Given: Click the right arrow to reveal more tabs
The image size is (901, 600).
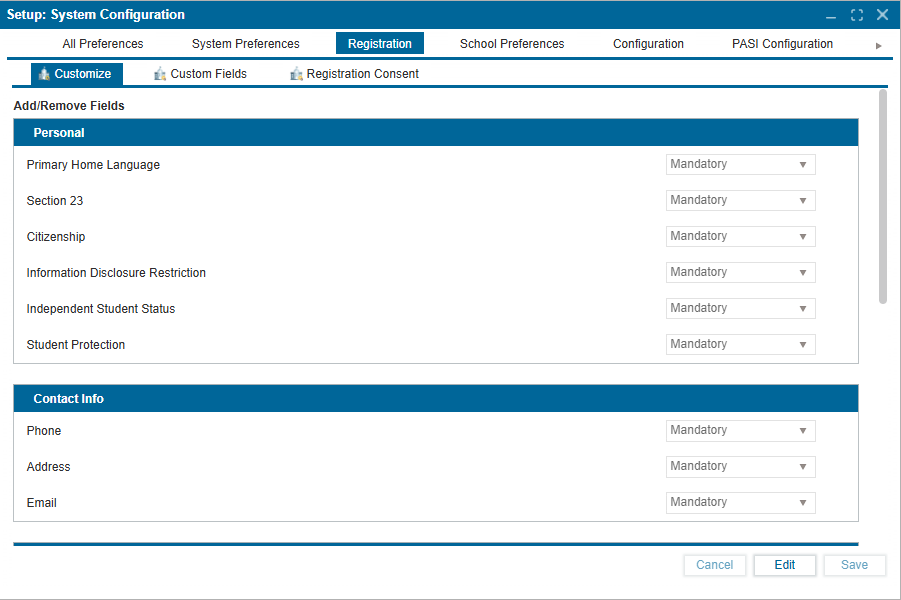Looking at the screenshot, I should click(x=878, y=44).
